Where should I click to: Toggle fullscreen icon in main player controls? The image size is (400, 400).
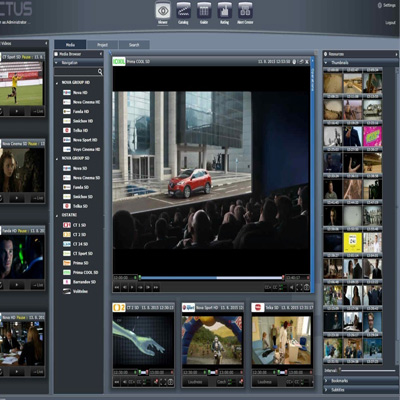[x=299, y=287]
